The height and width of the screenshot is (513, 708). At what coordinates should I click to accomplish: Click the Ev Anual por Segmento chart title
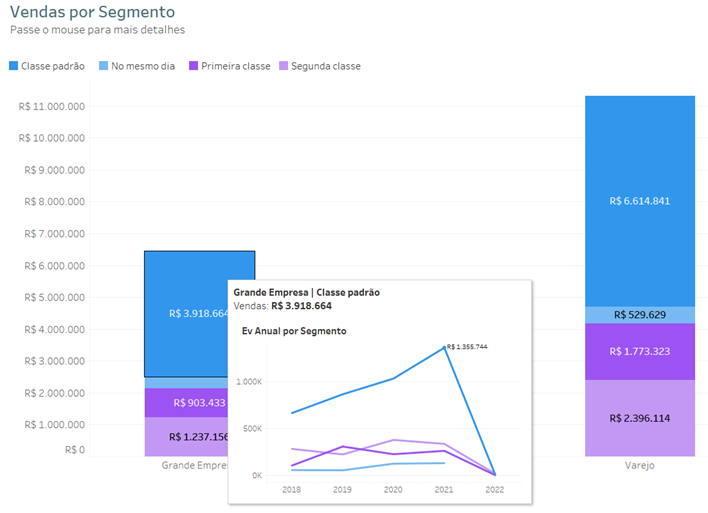coord(294,331)
